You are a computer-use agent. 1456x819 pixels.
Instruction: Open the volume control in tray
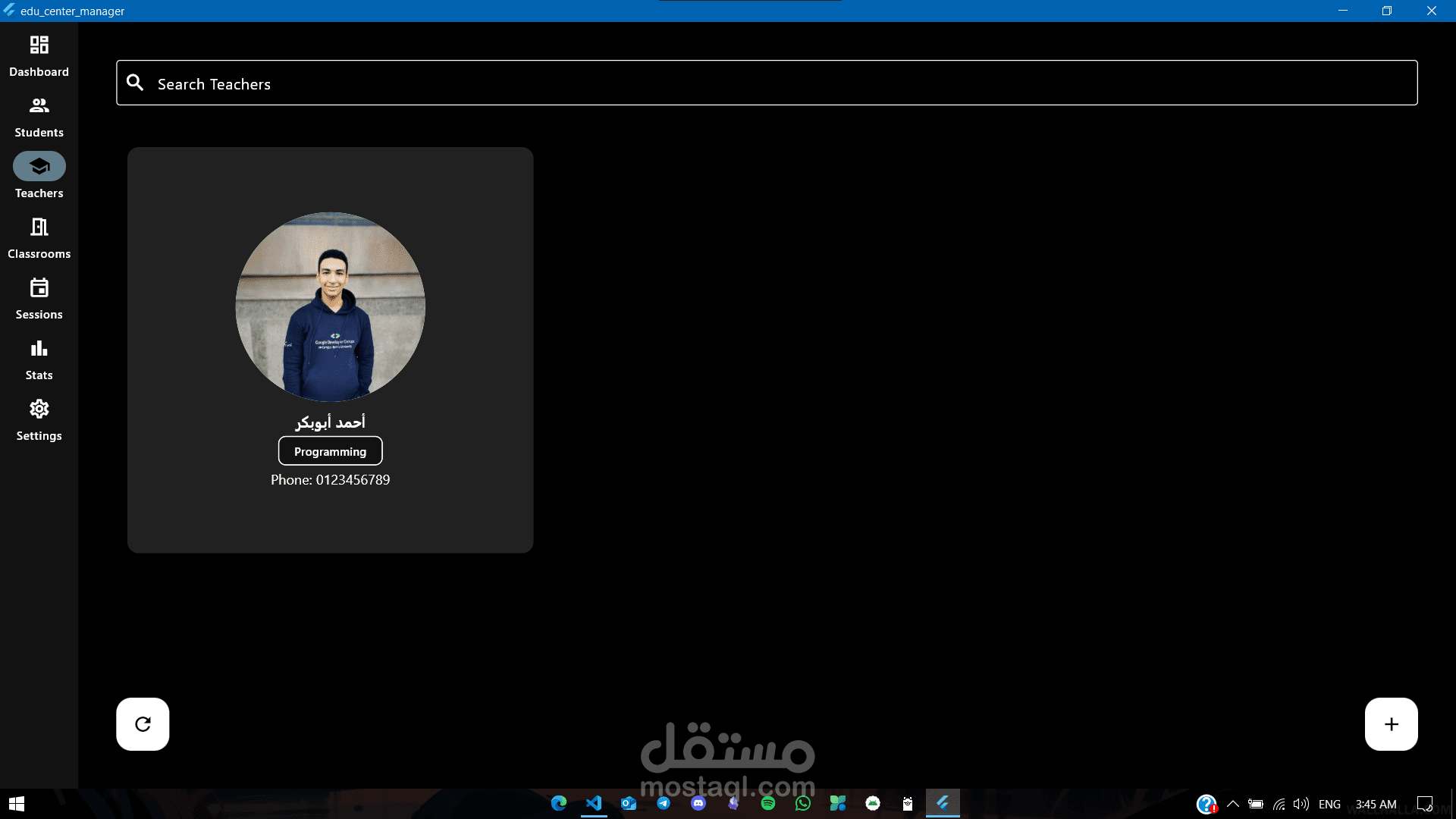[x=1301, y=804]
